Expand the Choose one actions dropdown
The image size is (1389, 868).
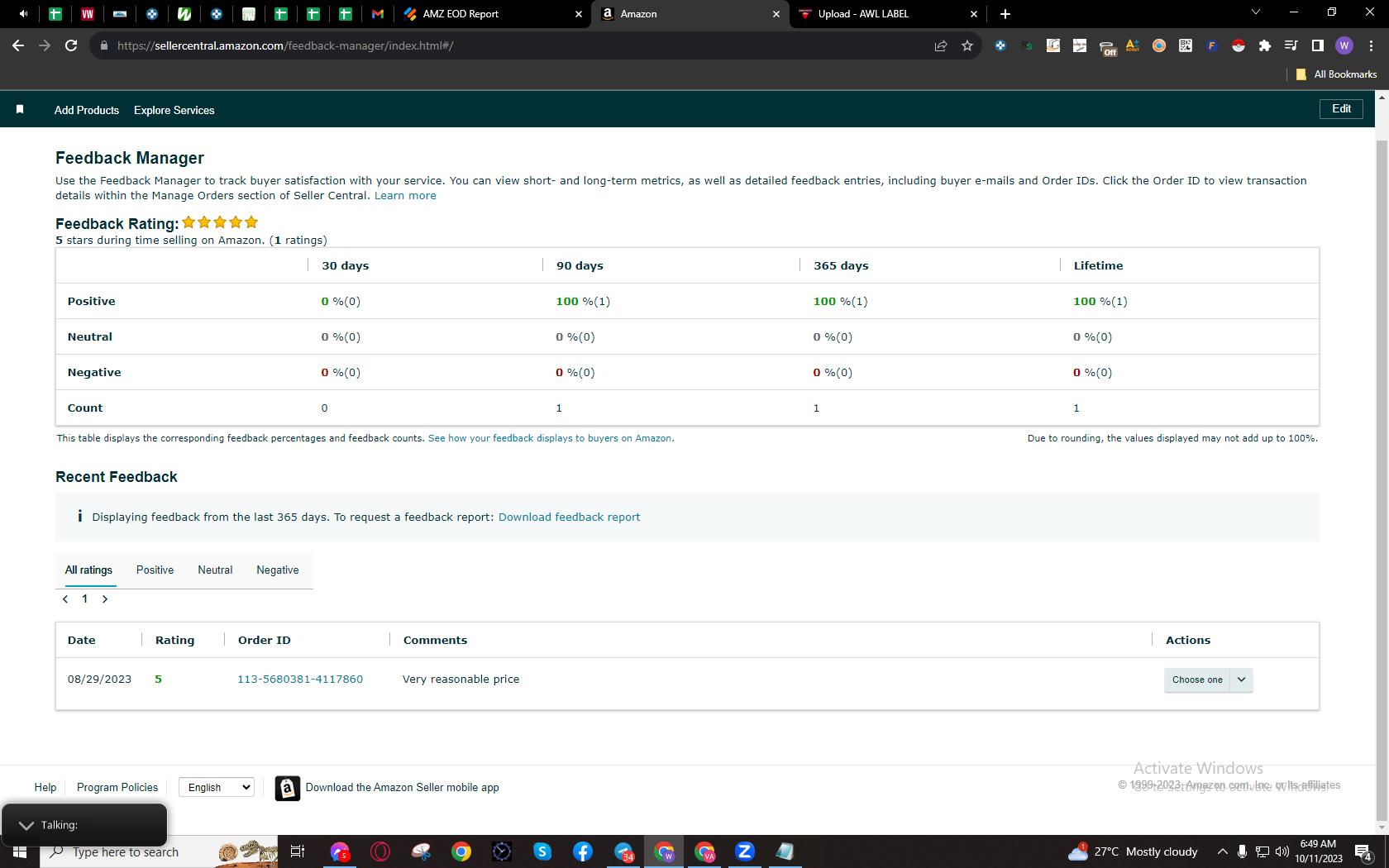1208,680
